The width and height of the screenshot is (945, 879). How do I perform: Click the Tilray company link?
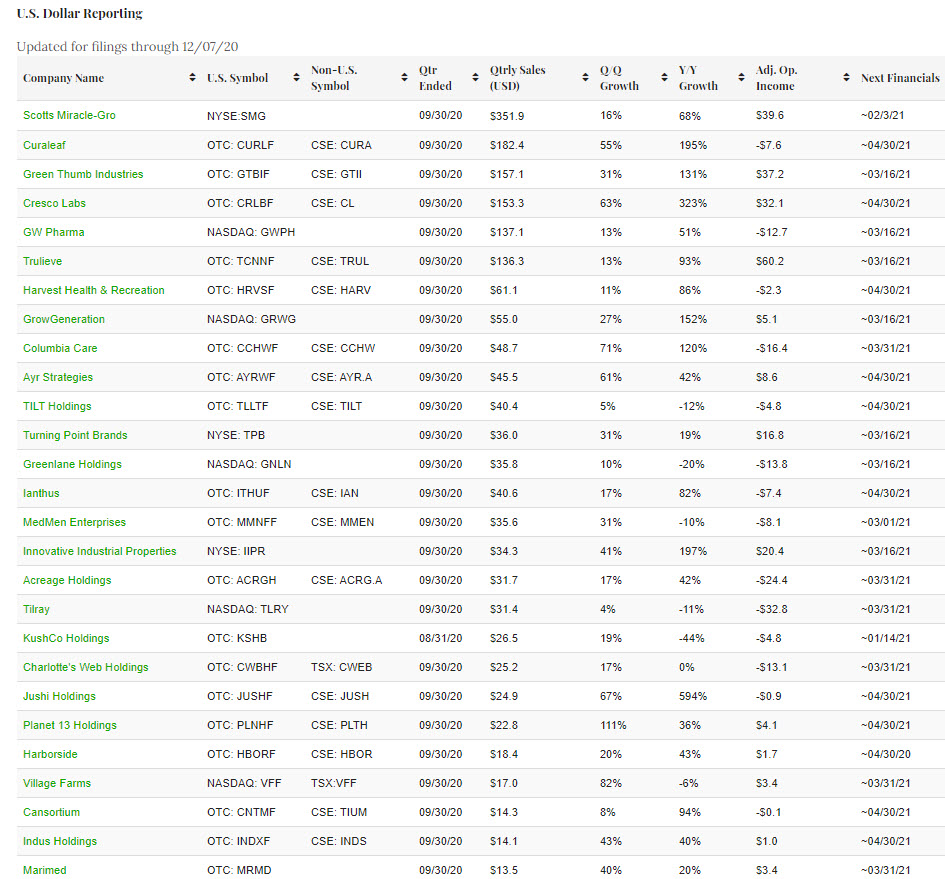point(36,609)
